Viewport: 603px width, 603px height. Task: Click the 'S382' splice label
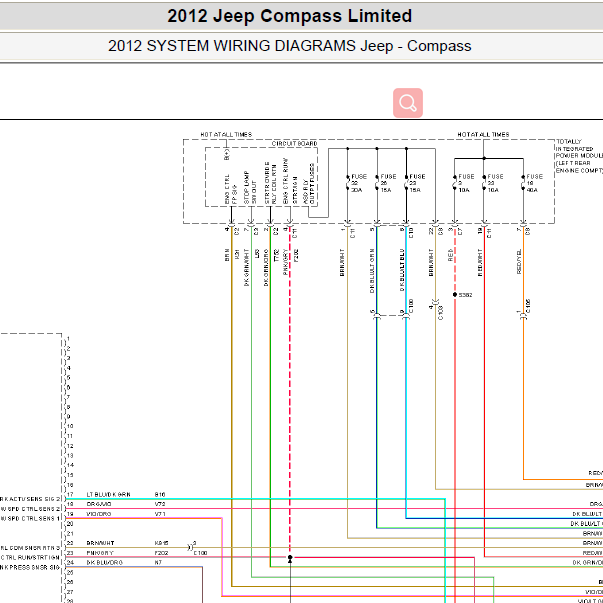(465, 295)
